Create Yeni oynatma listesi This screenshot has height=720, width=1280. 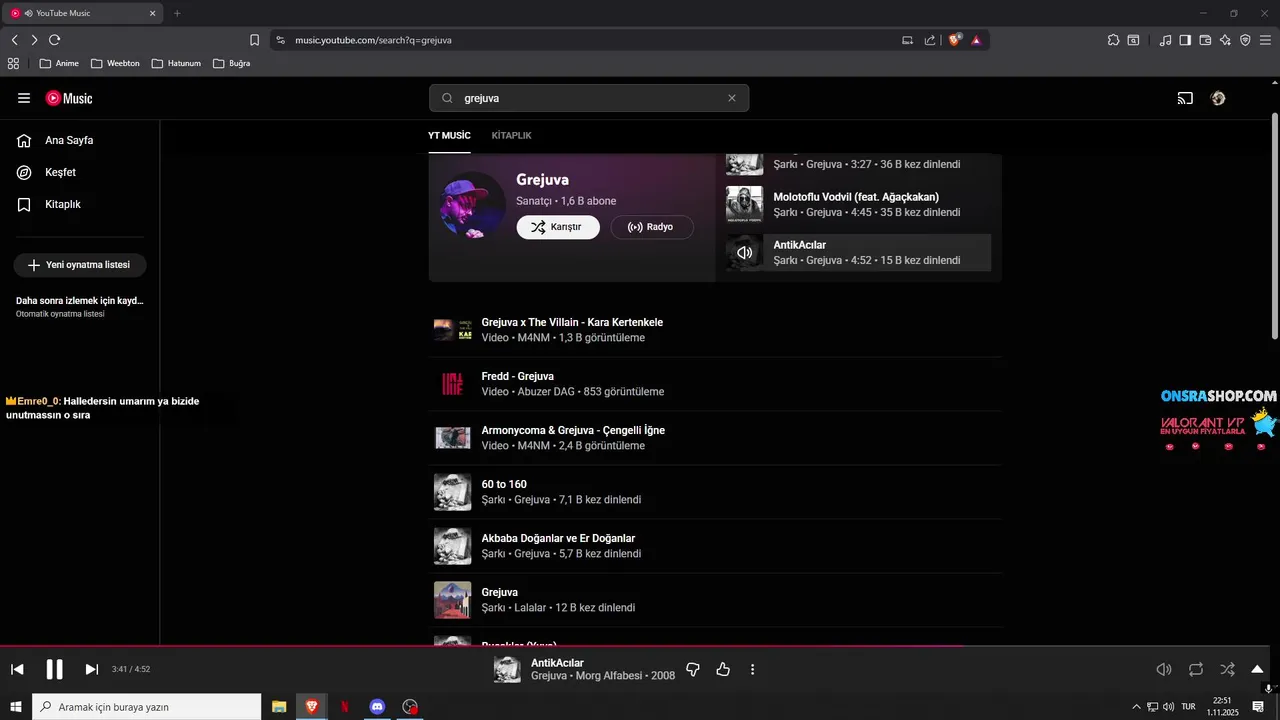(x=80, y=265)
